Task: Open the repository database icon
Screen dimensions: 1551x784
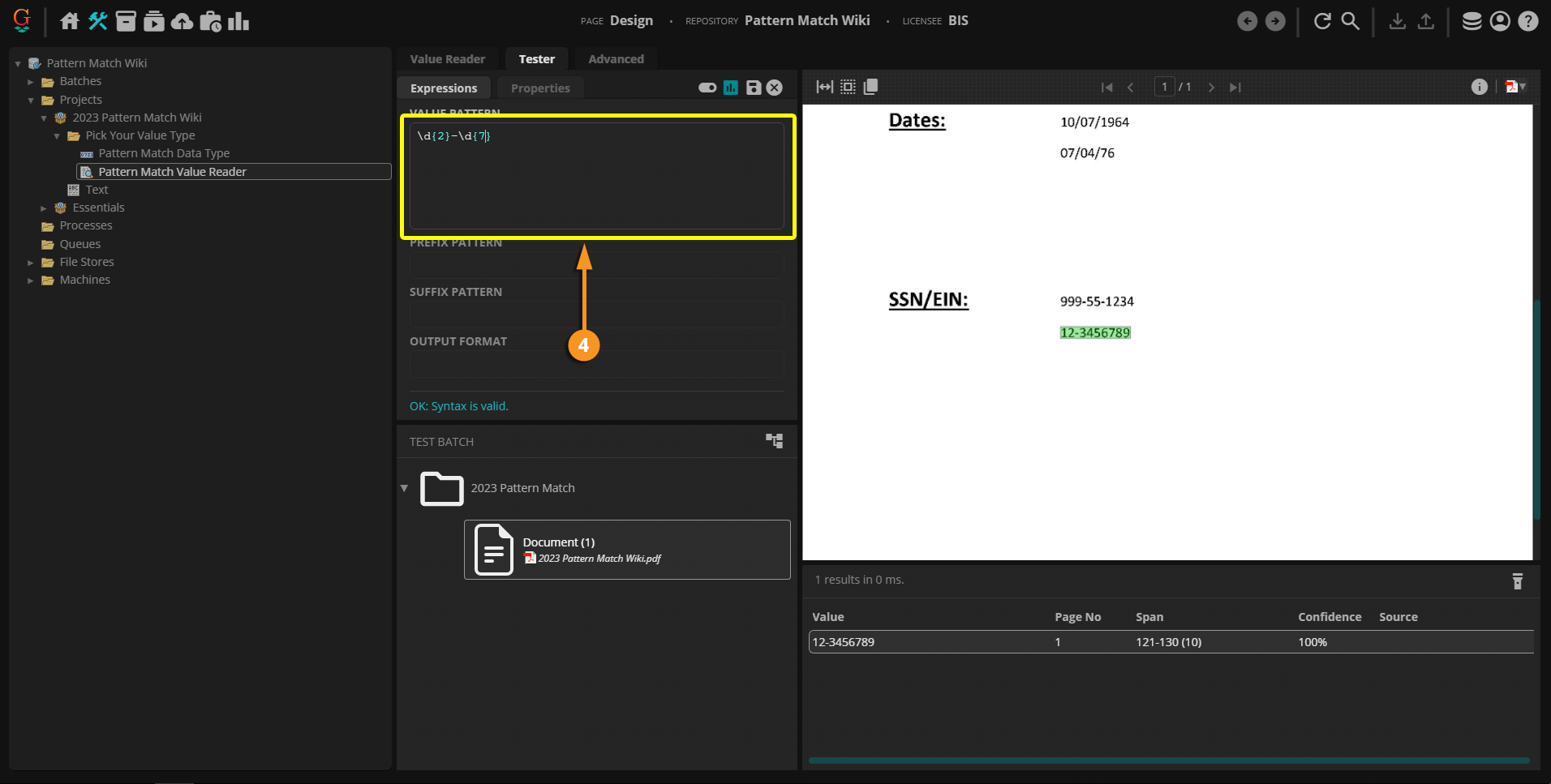Action: 1472,21
